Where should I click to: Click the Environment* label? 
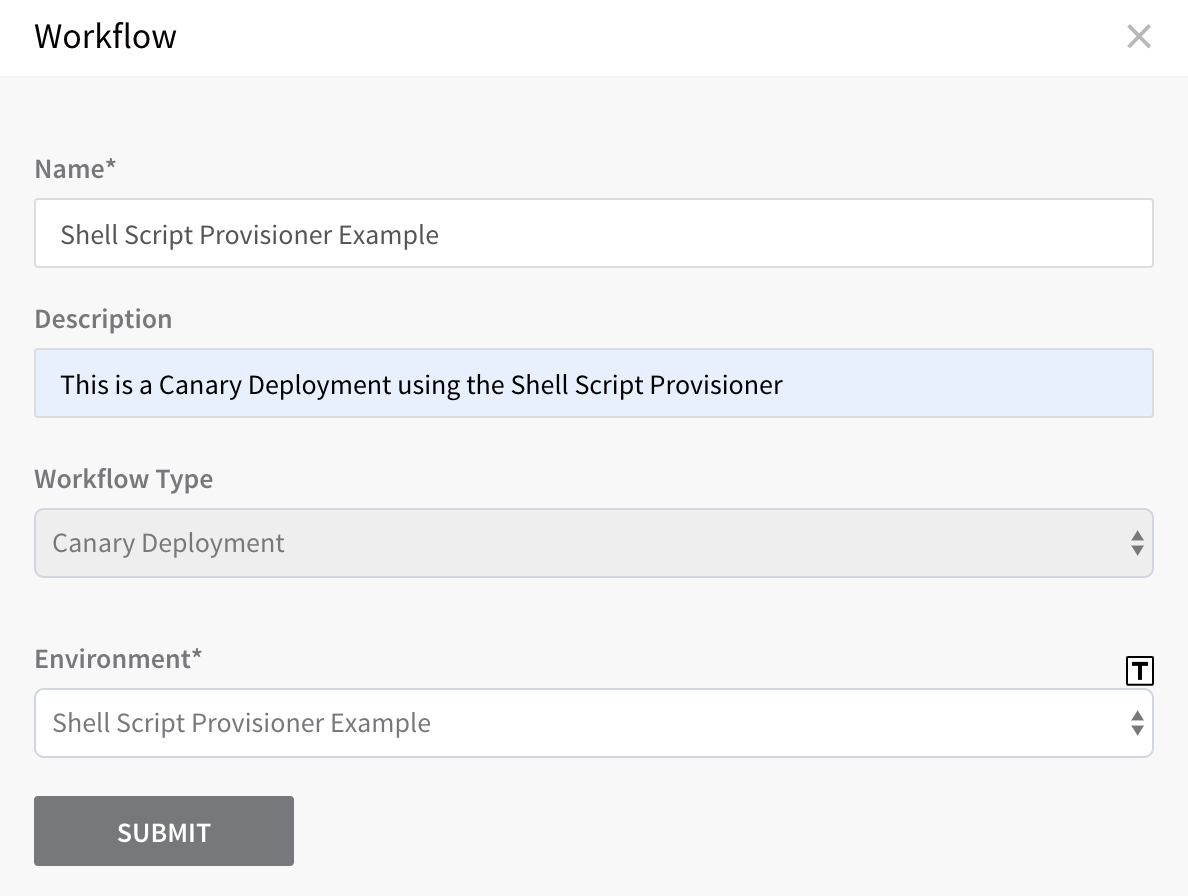click(118, 659)
